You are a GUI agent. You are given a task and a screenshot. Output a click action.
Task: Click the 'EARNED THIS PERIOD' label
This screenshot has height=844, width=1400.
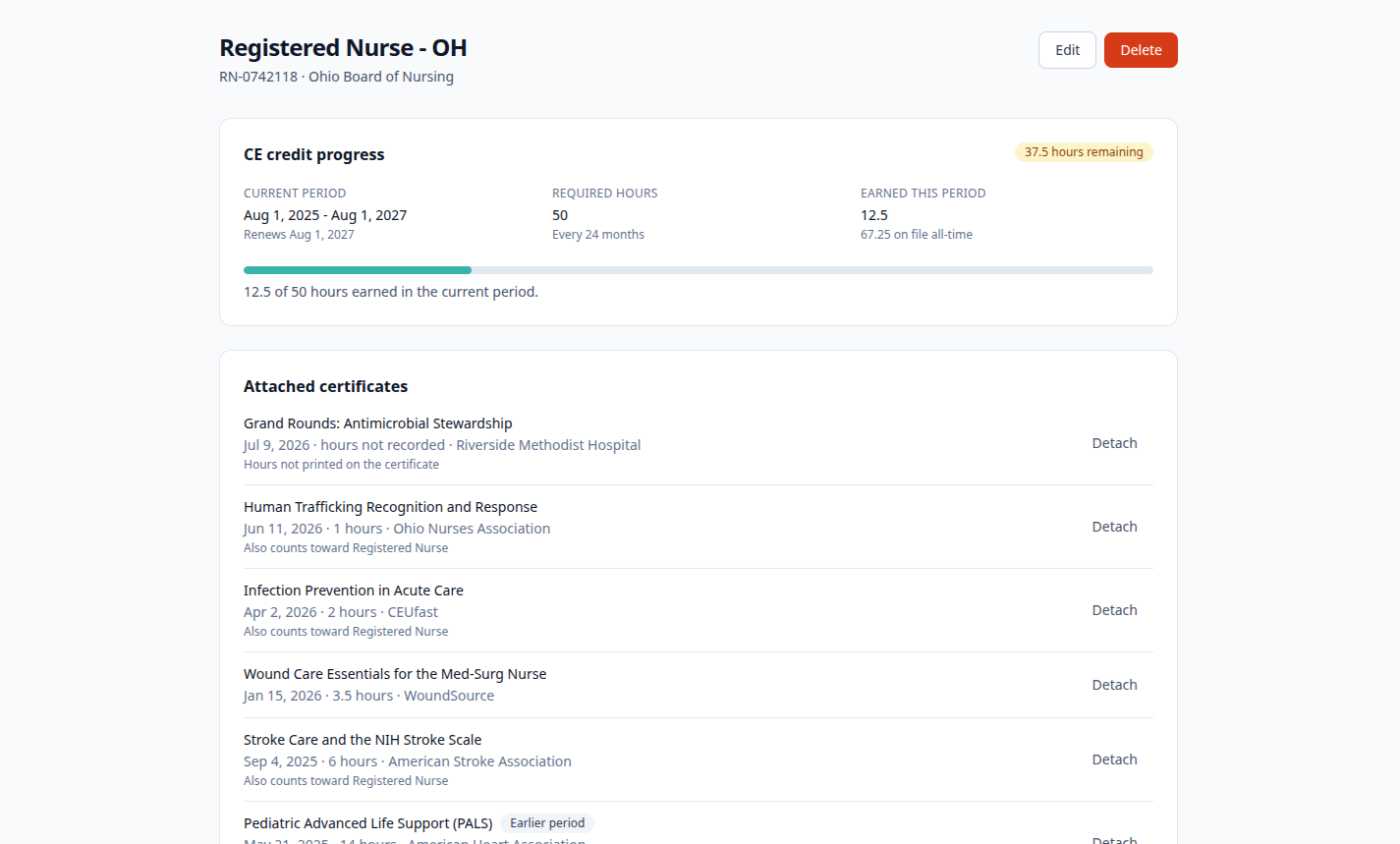coord(924,194)
